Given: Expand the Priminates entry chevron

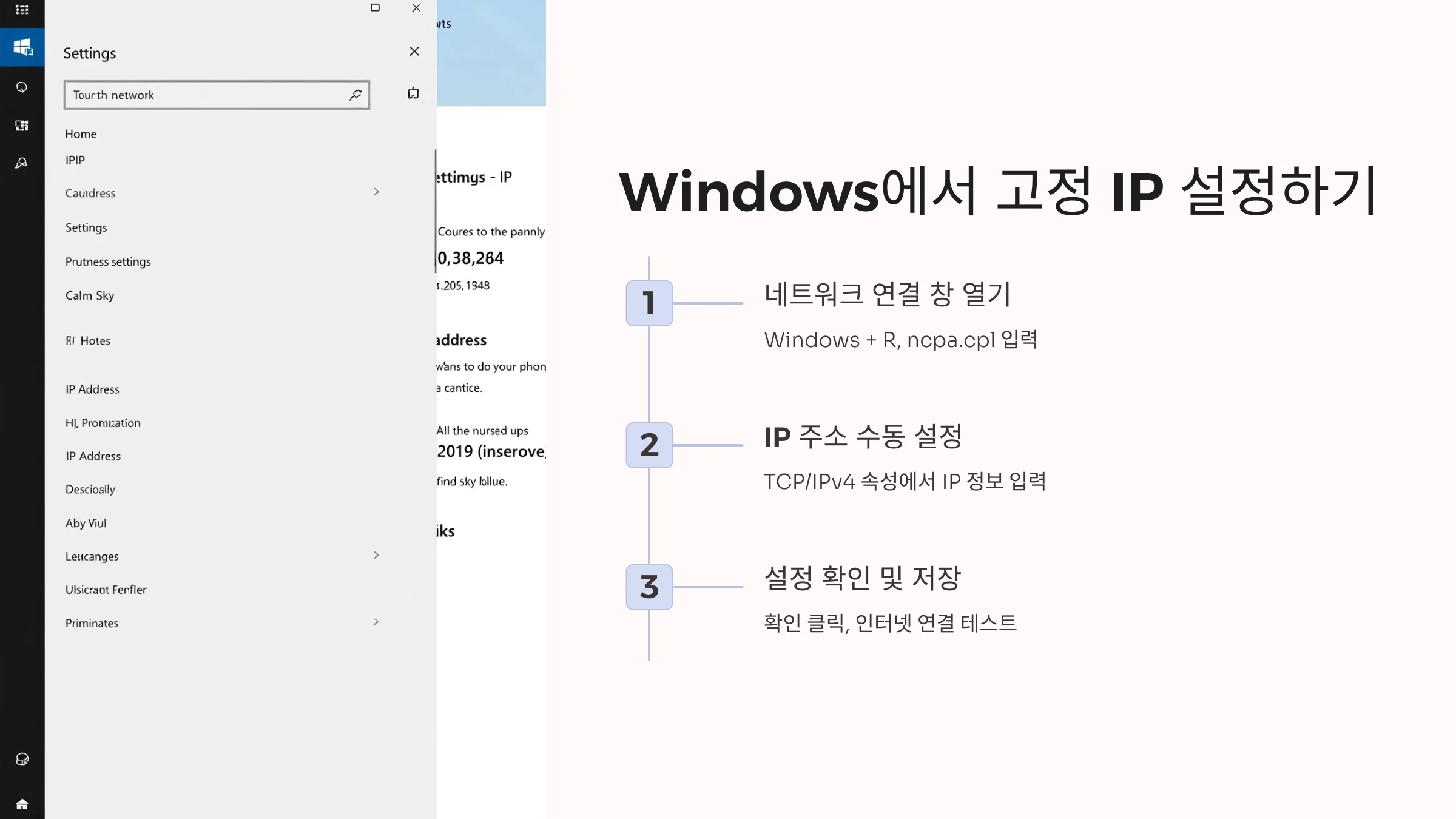Looking at the screenshot, I should (377, 621).
